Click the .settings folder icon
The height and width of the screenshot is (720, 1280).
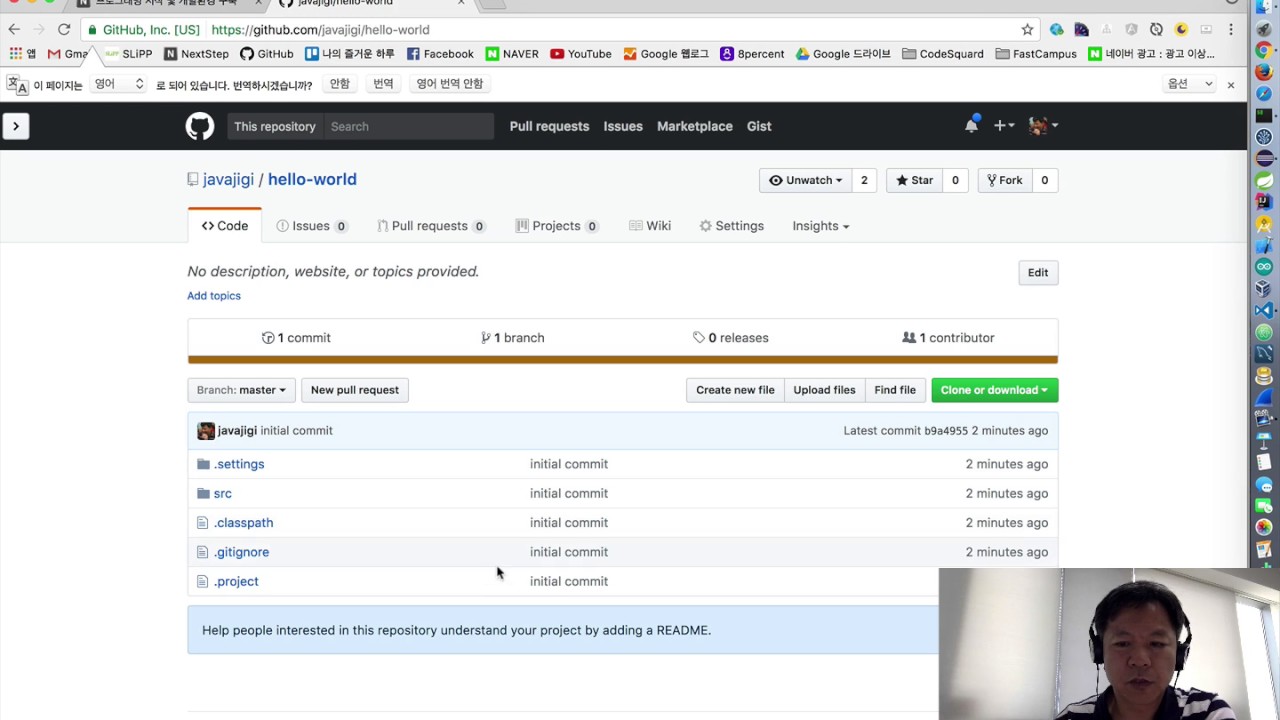[x=203, y=464]
